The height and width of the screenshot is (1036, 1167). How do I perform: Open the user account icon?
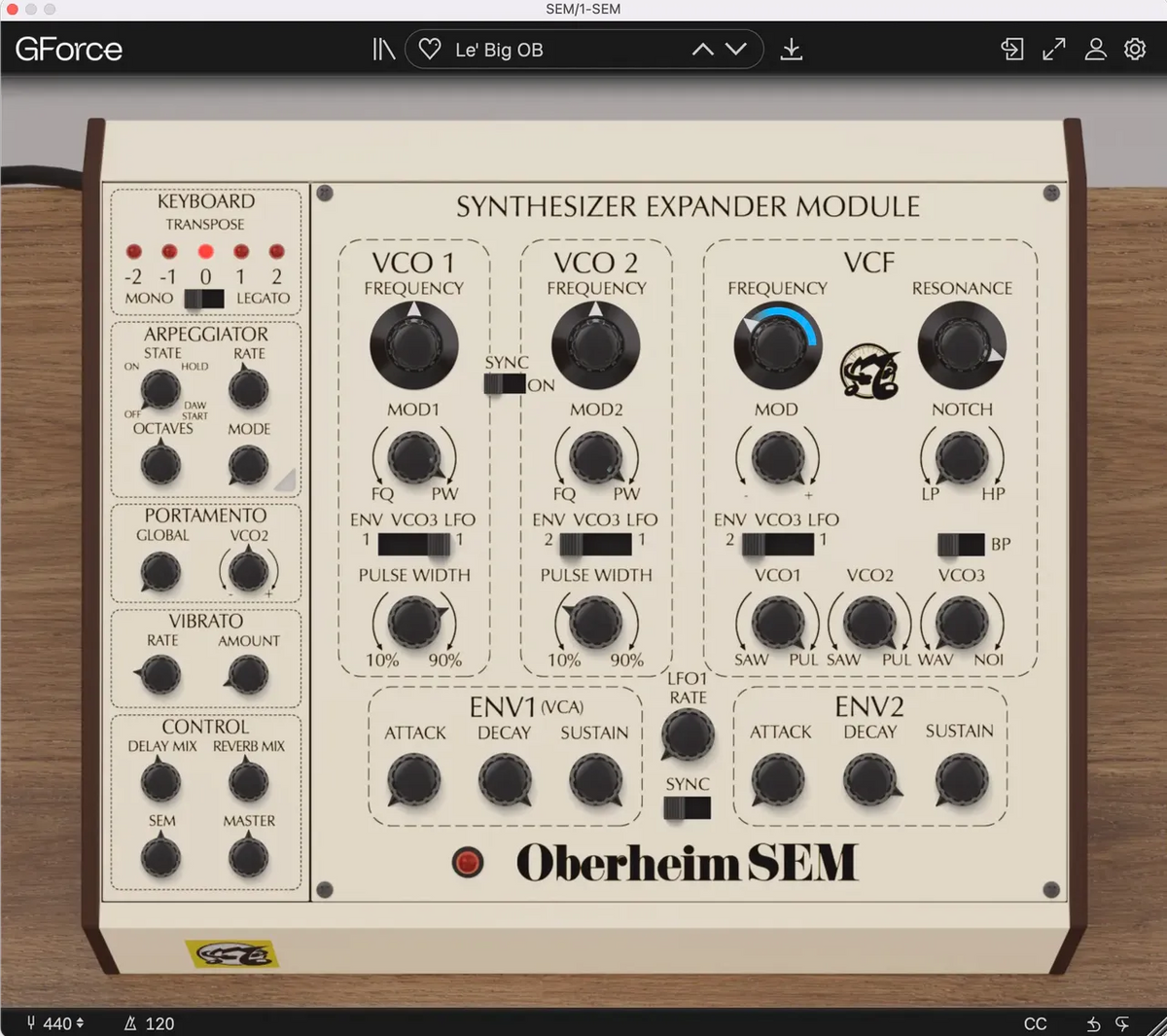click(x=1096, y=49)
